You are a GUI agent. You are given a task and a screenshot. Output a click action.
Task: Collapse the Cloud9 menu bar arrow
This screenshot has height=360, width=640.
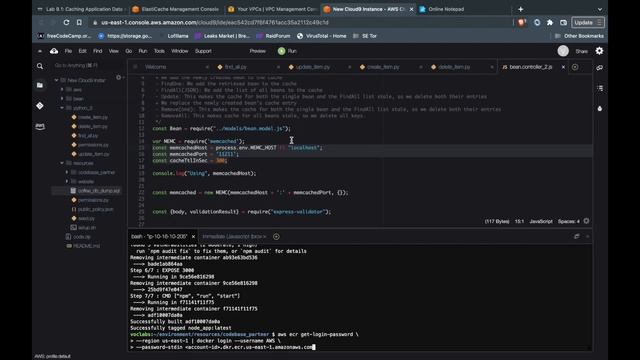(x=40, y=51)
